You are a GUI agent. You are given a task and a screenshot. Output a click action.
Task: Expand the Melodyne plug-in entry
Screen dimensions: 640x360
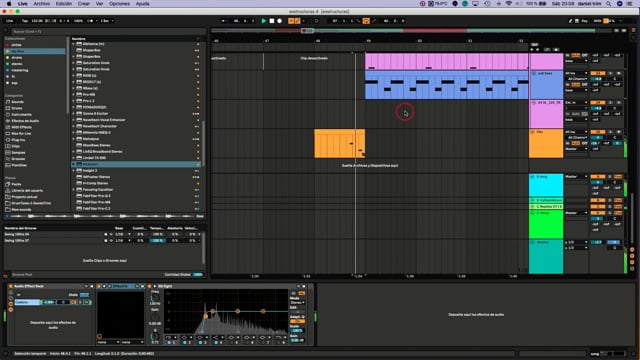point(73,139)
